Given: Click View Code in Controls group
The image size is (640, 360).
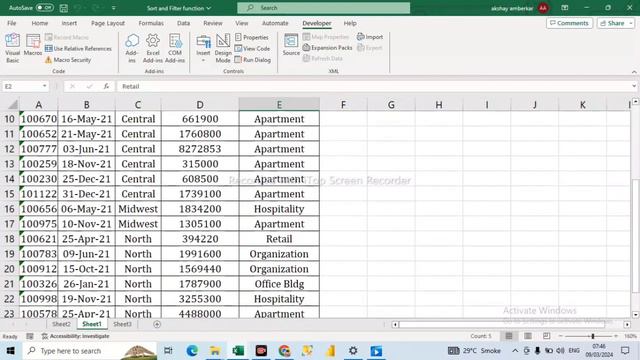Looking at the screenshot, I should click(252, 49).
